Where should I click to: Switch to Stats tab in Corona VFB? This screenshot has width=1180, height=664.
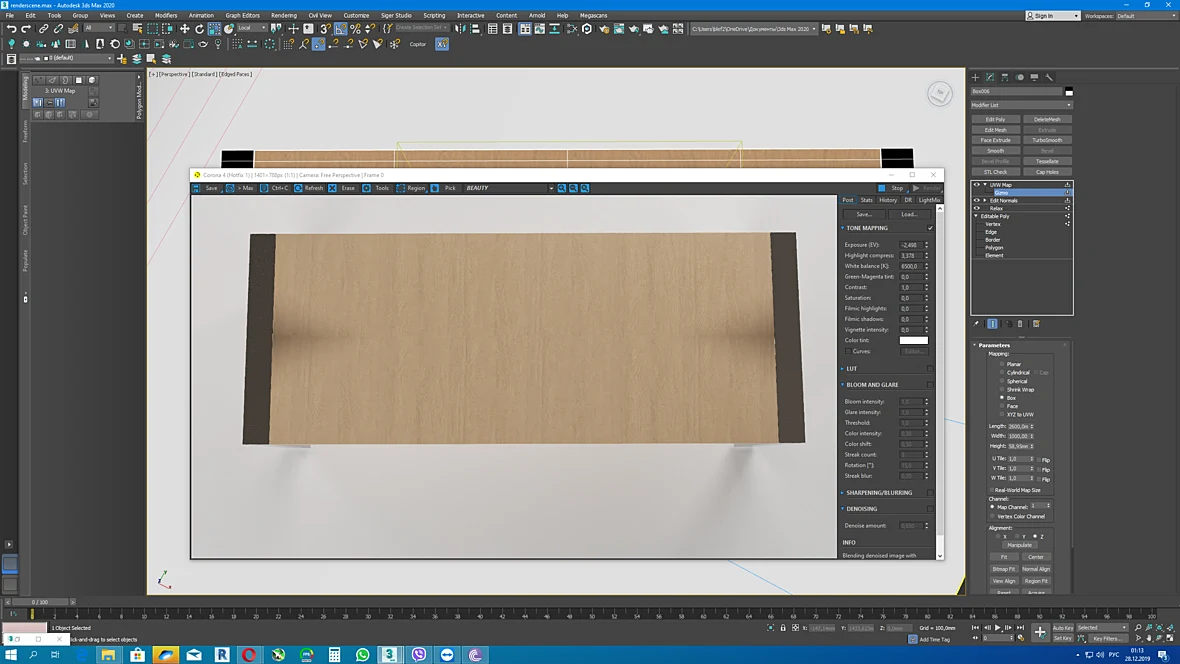point(867,200)
